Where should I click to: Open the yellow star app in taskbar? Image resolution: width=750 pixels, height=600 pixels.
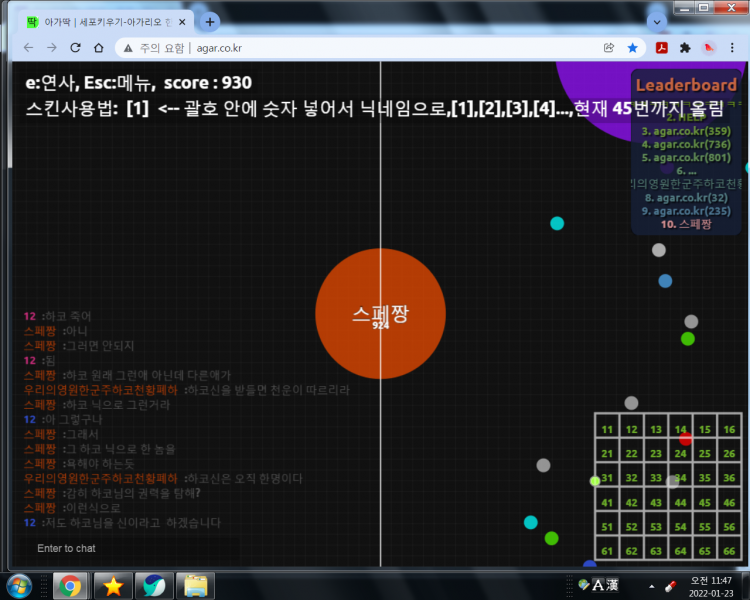click(x=113, y=586)
